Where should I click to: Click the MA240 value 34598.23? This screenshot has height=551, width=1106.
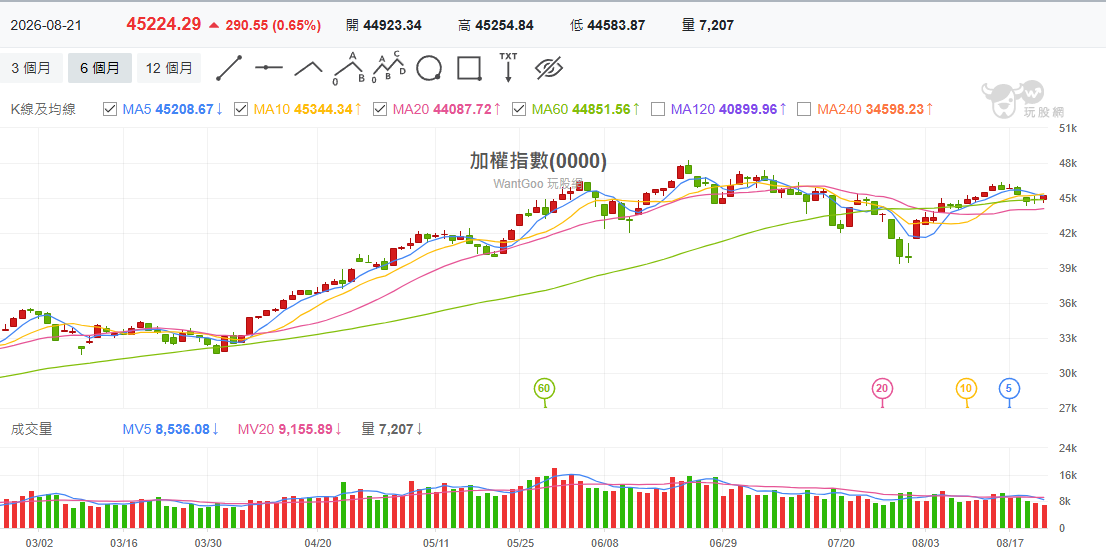tap(893, 109)
